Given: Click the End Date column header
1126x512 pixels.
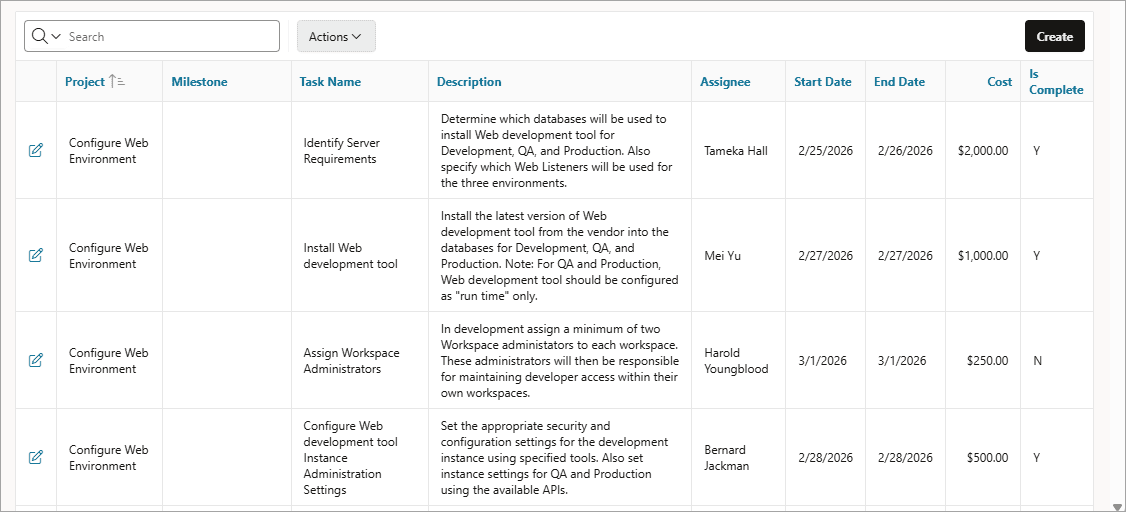Looking at the screenshot, I should (x=899, y=82).
